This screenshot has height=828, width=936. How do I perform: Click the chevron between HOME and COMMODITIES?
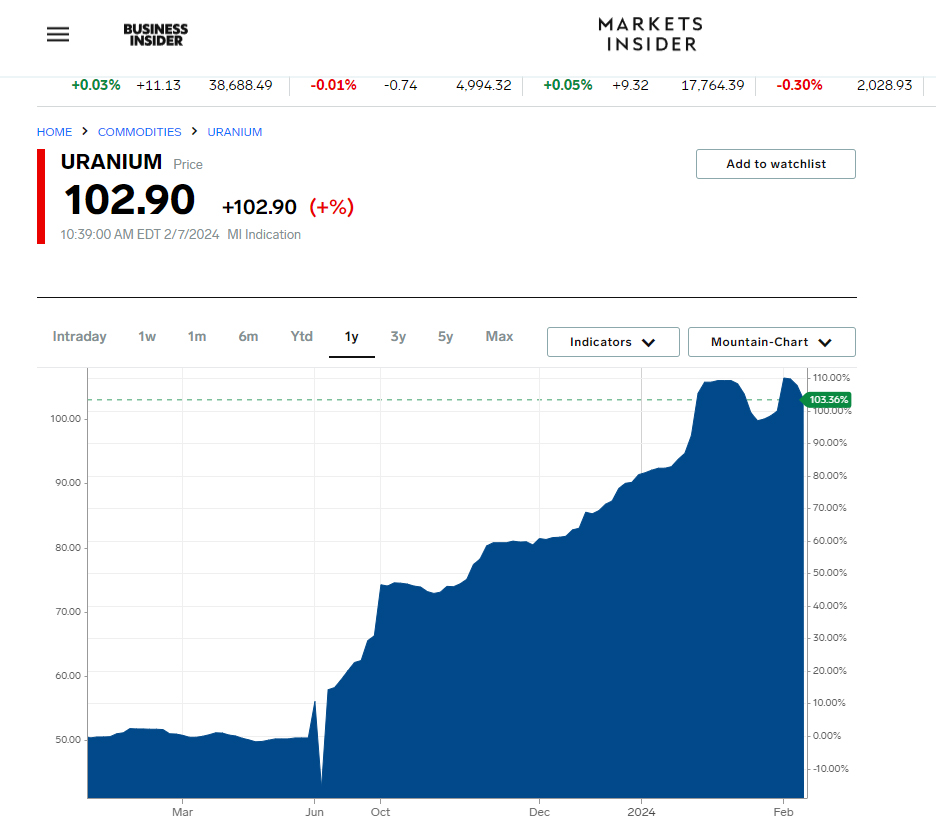84,131
